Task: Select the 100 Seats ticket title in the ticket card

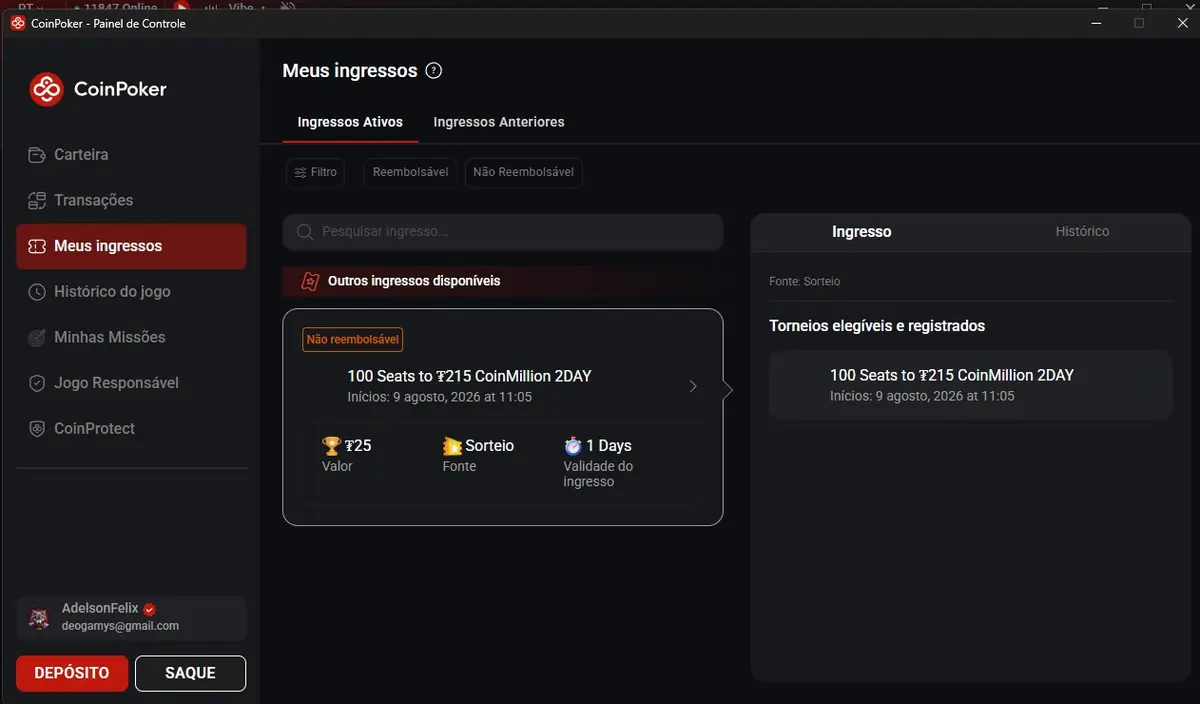Action: tap(469, 377)
